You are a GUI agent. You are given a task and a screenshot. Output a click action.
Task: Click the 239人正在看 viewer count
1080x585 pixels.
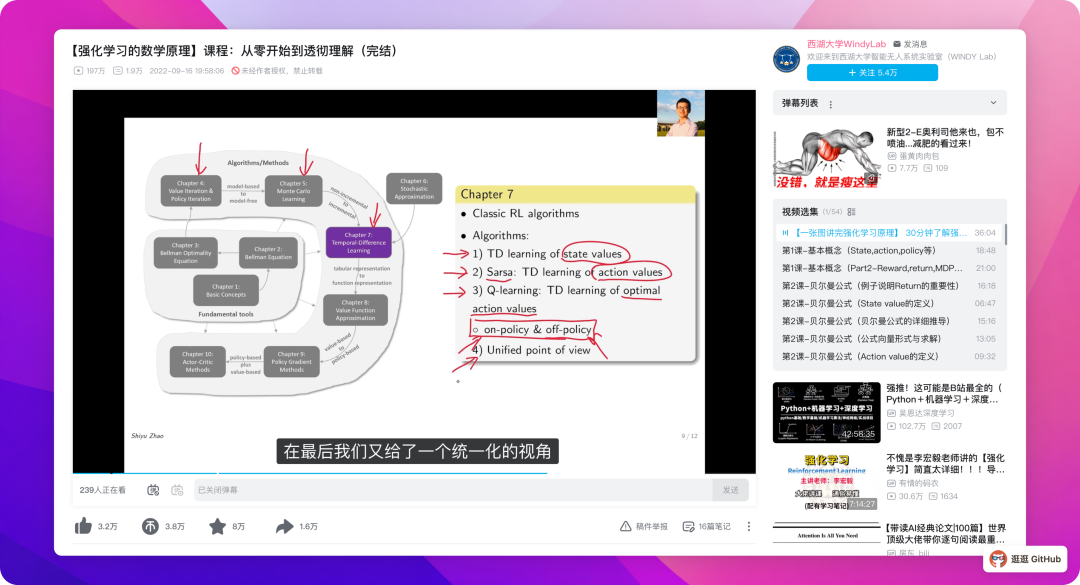point(103,490)
